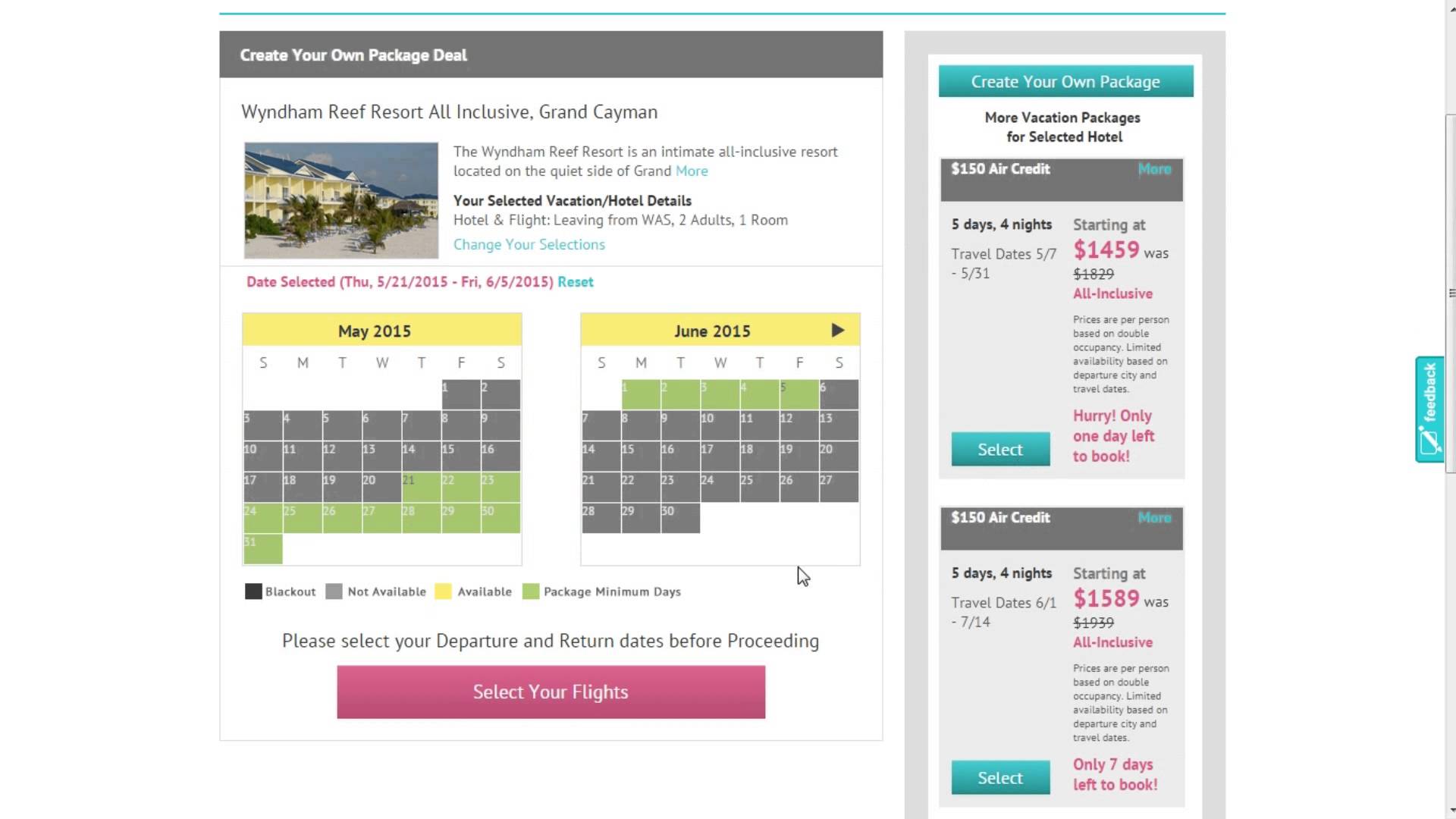
Task: Click the Blackout legend color swatch
Action: pyautogui.click(x=253, y=591)
